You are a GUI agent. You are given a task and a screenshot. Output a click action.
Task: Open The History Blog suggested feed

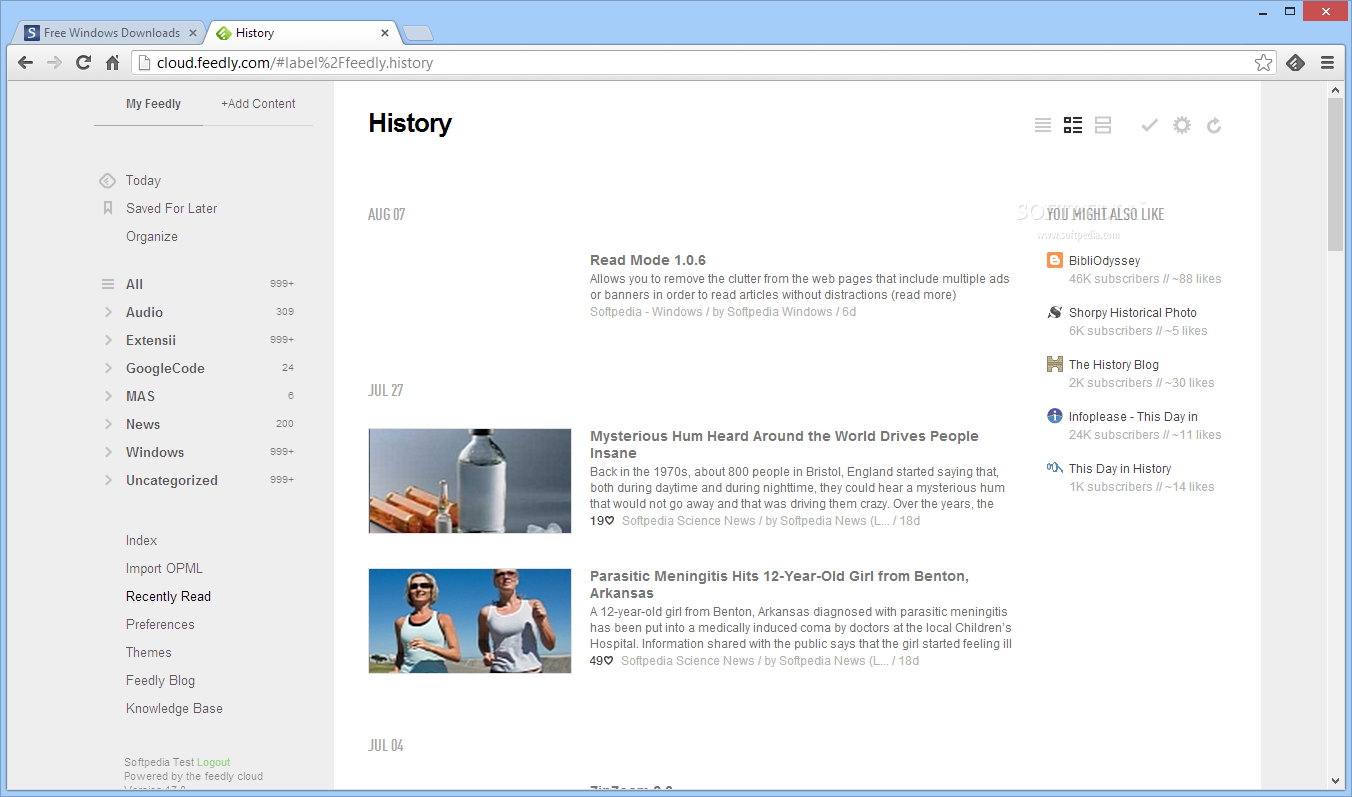[x=1114, y=365]
